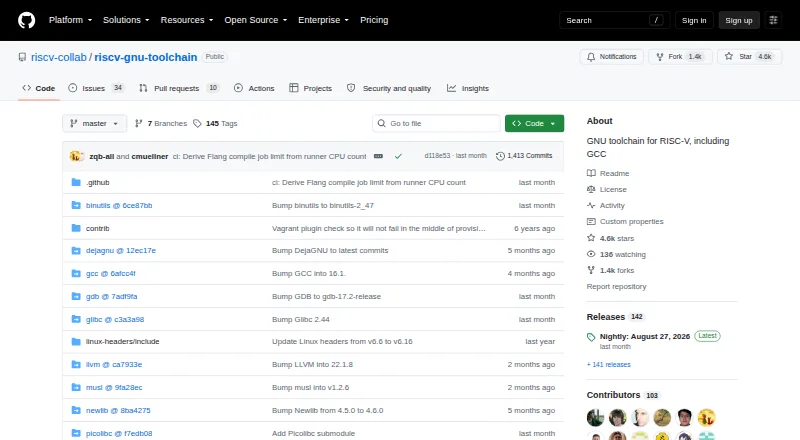
Task: Click Report repository link
Action: click(616, 286)
